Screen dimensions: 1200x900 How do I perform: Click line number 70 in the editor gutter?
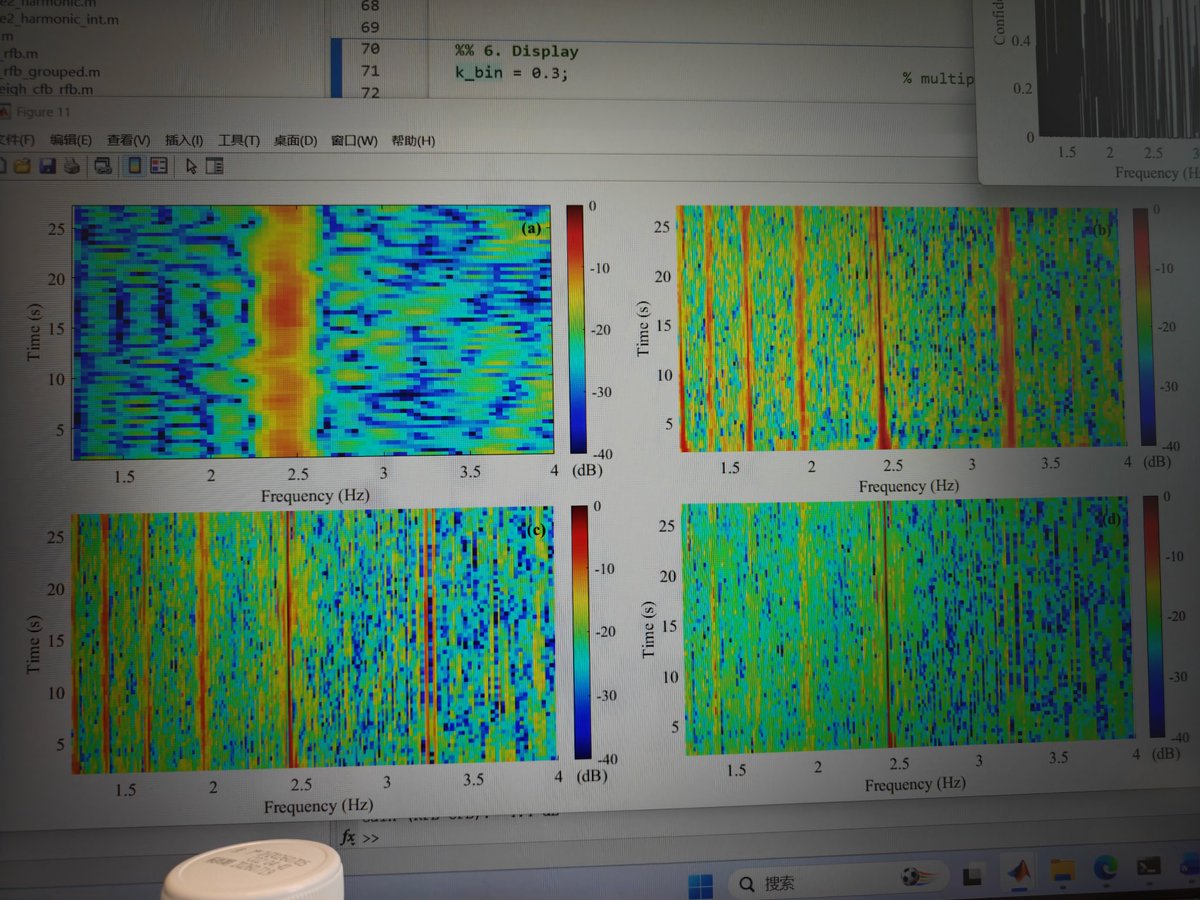point(369,49)
